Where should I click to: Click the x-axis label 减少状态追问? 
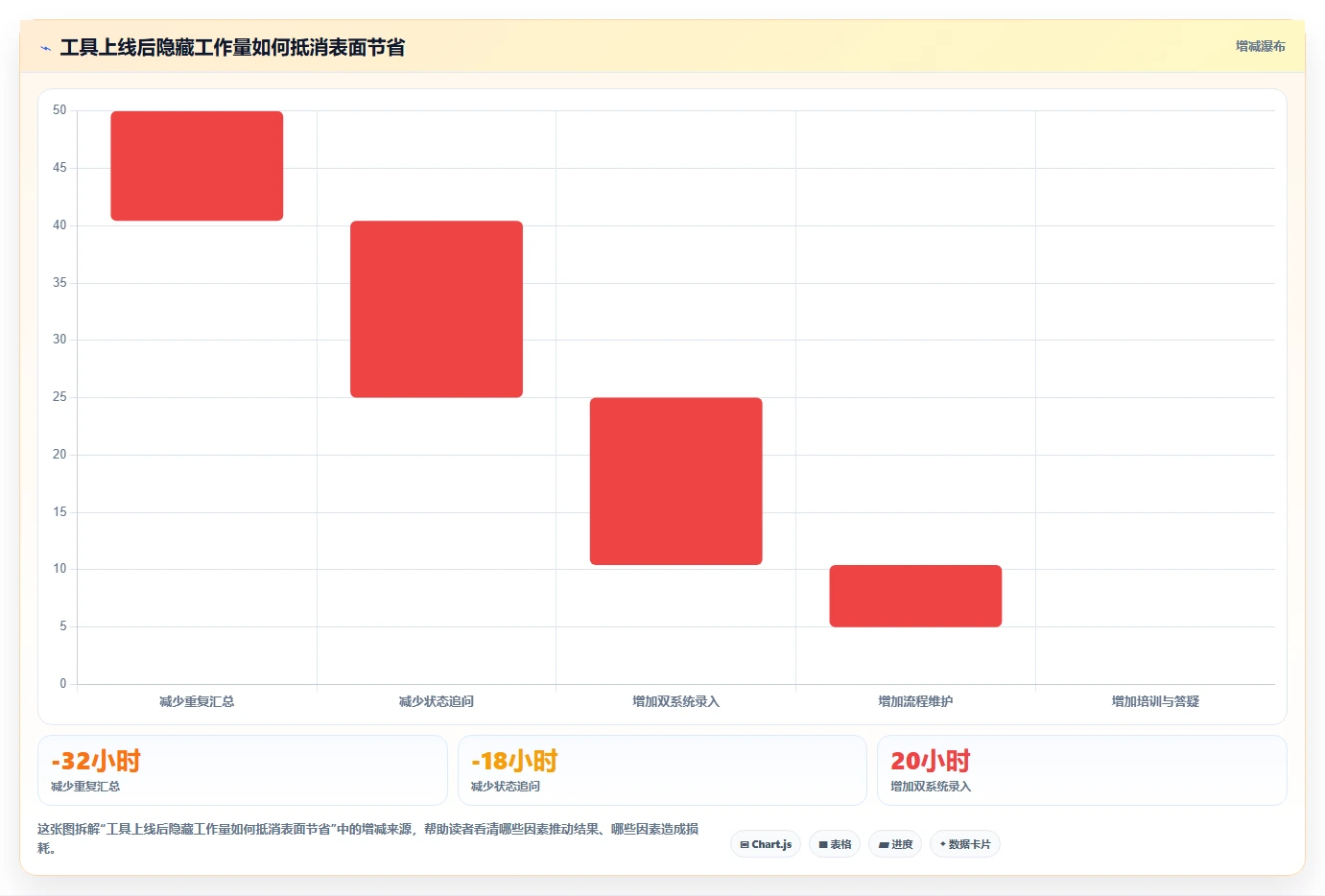point(437,701)
